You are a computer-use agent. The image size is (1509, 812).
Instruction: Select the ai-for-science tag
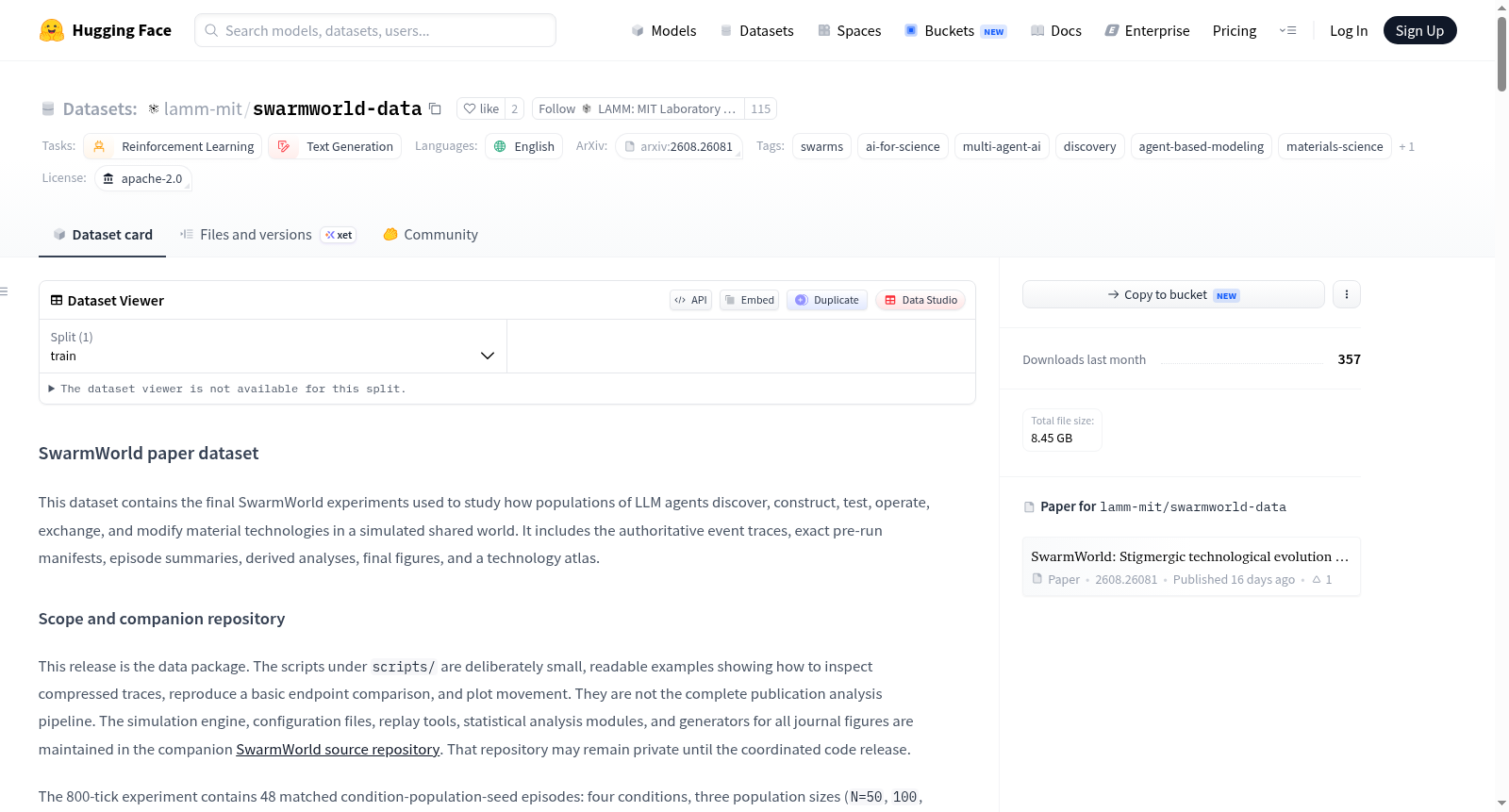(903, 146)
